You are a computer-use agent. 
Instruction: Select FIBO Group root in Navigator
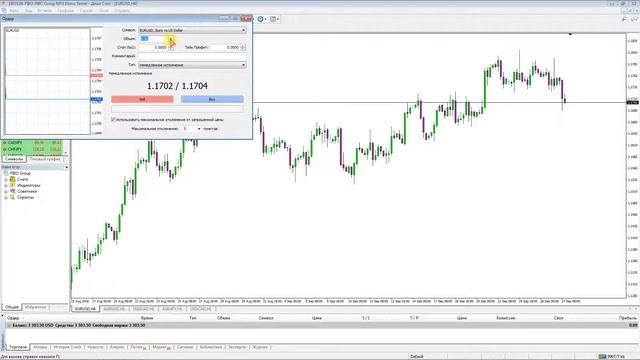(20, 173)
